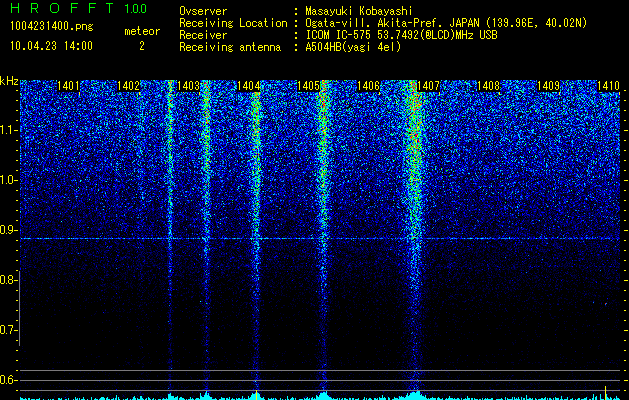Click the 1402 time marker
The image size is (629, 400).
[x=128, y=86]
